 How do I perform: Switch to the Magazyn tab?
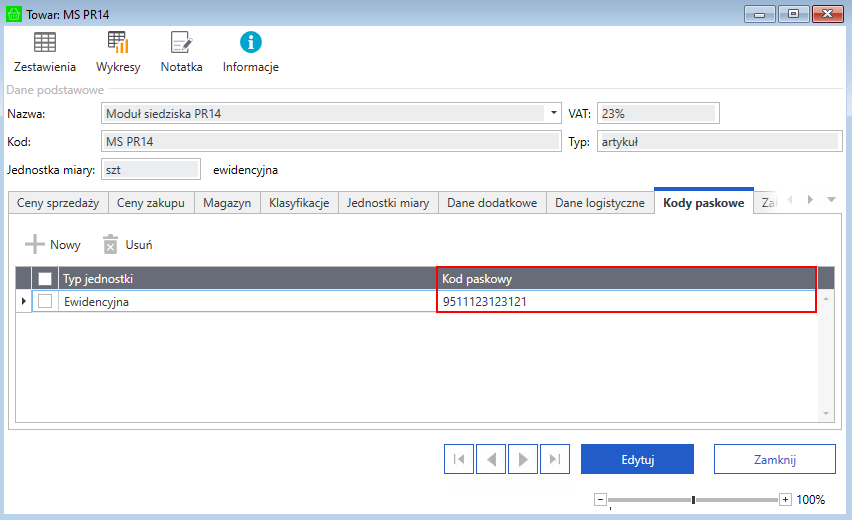click(227, 203)
